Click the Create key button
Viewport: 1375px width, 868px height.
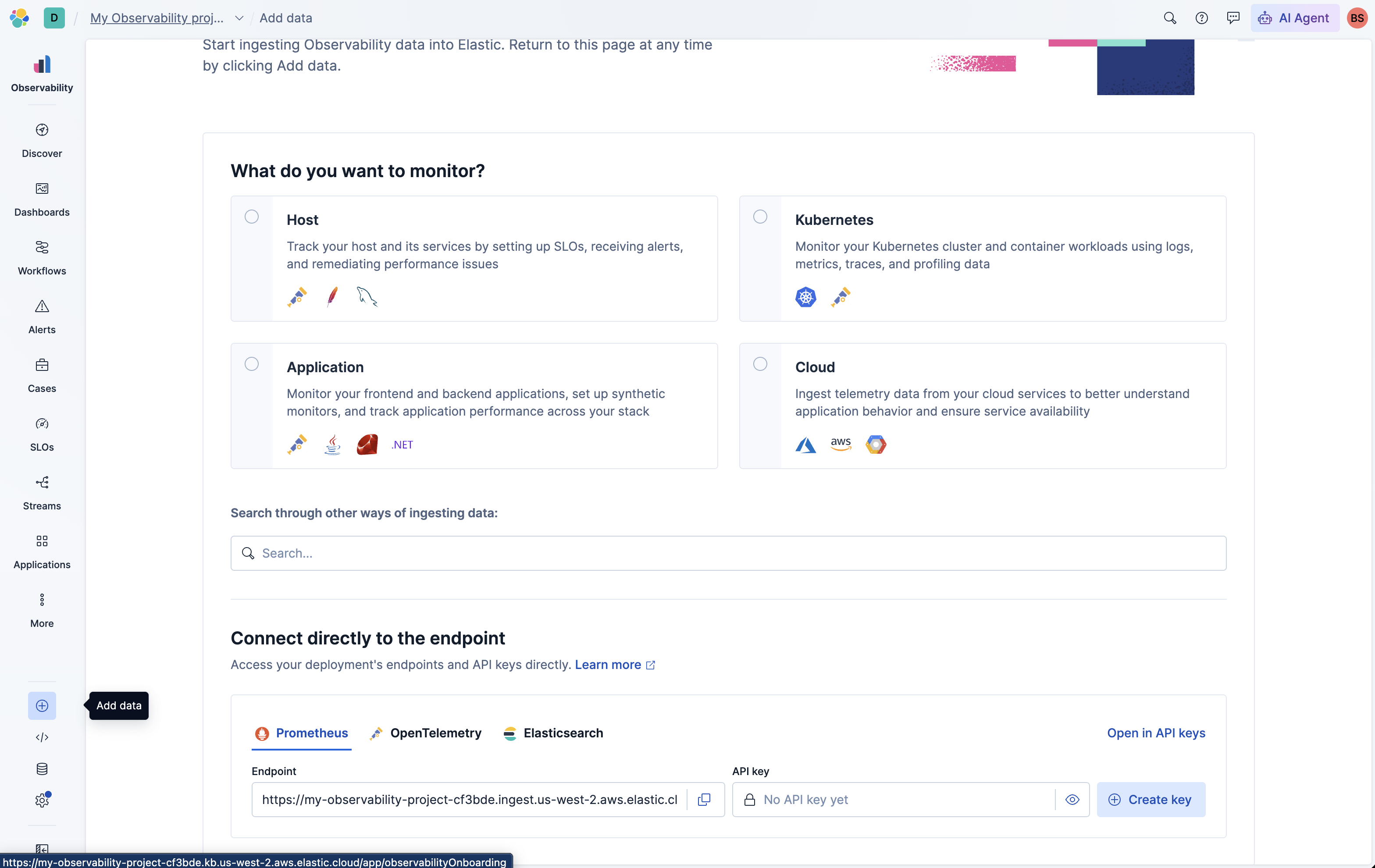[x=1151, y=800]
